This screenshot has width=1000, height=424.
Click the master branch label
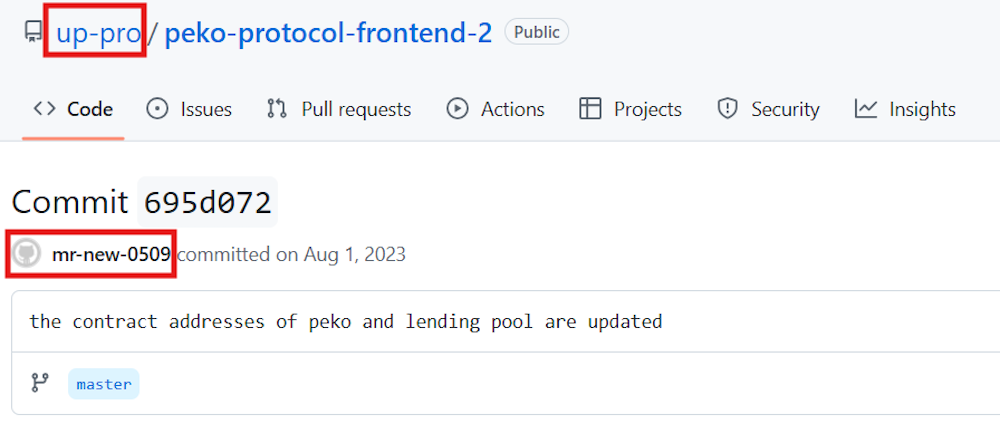[104, 384]
